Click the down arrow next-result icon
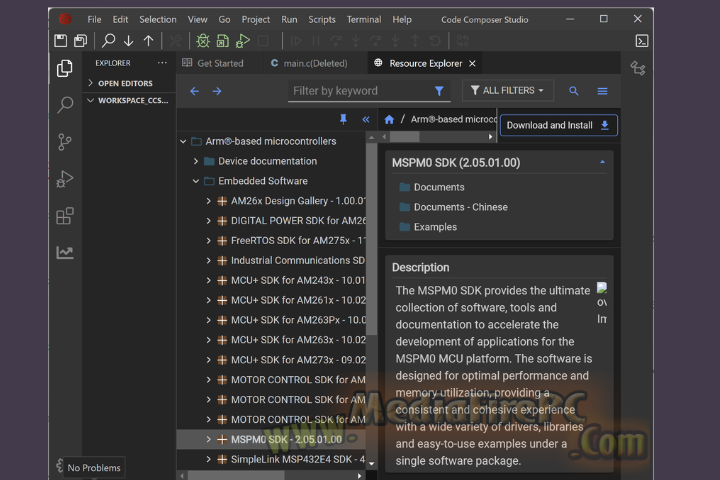720x480 pixels. [x=129, y=41]
